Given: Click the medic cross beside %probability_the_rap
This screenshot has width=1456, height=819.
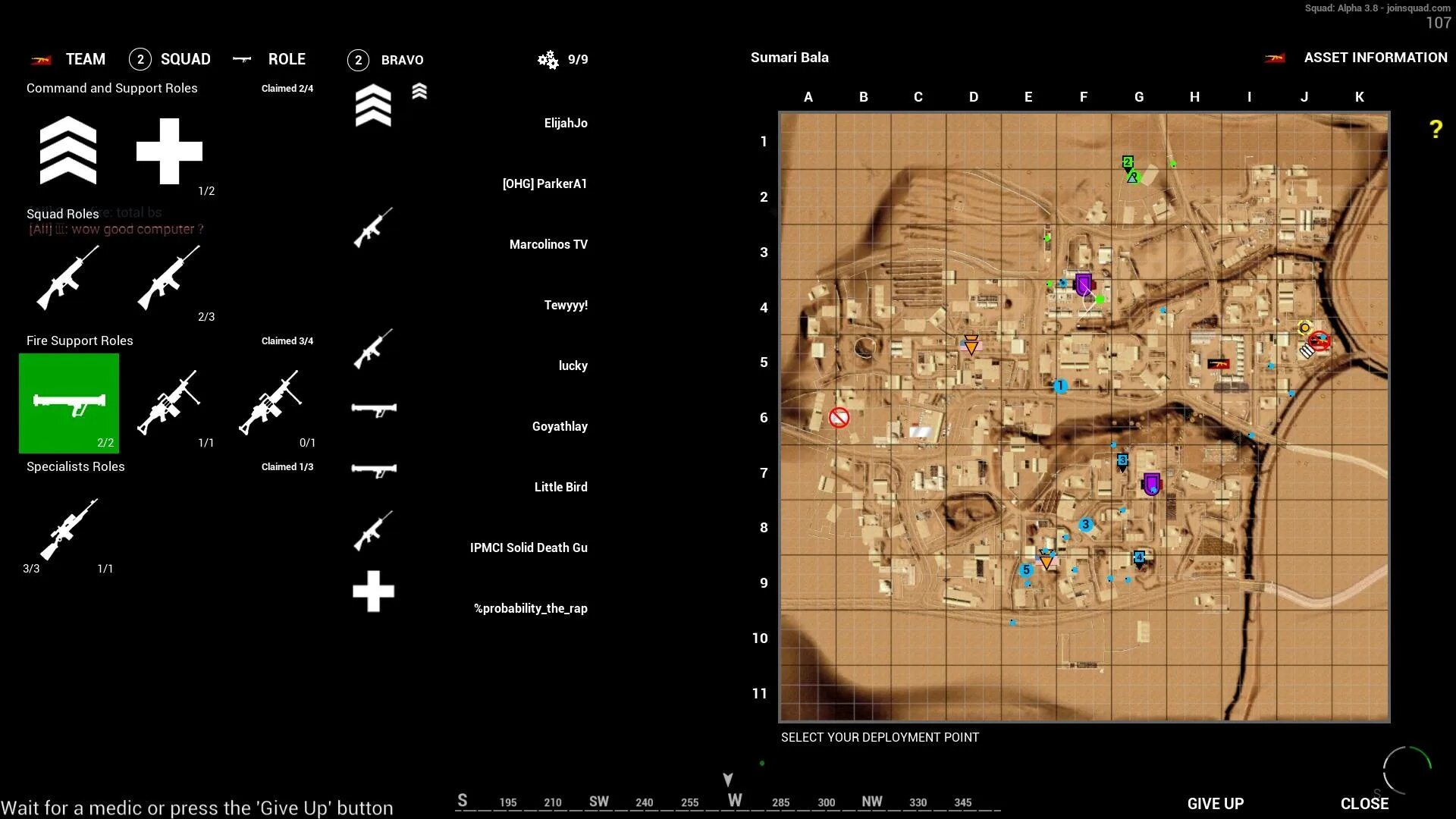Looking at the screenshot, I should click(x=373, y=591).
